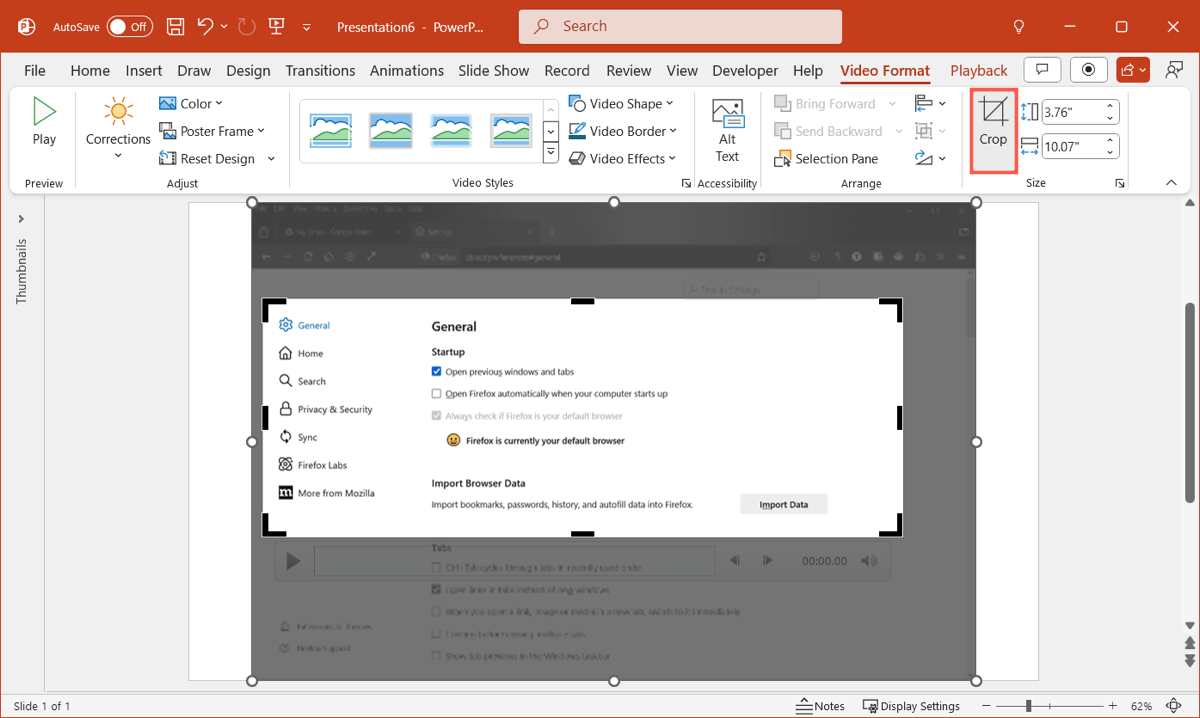Toggle the AutoSave switch

click(129, 27)
